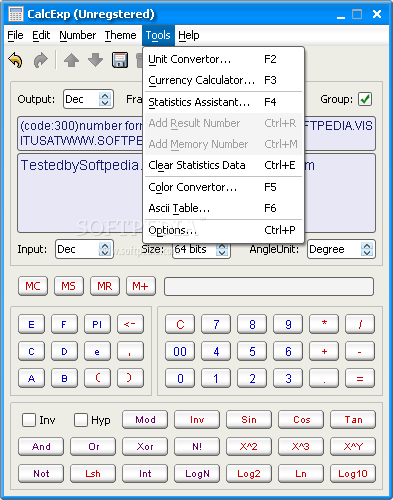Viewport: 393px width, 500px height.
Task: Click the X^Y power button
Action: 353,446
